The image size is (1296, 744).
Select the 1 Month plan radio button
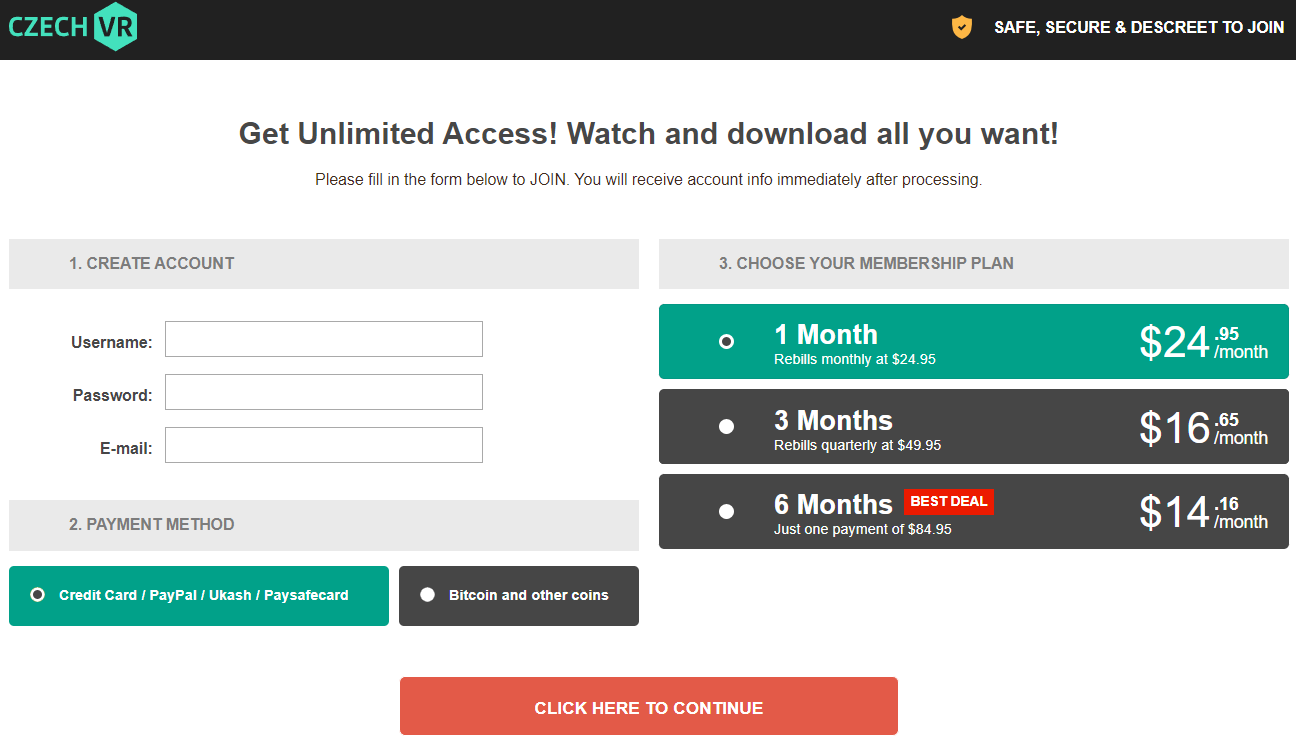(x=727, y=342)
